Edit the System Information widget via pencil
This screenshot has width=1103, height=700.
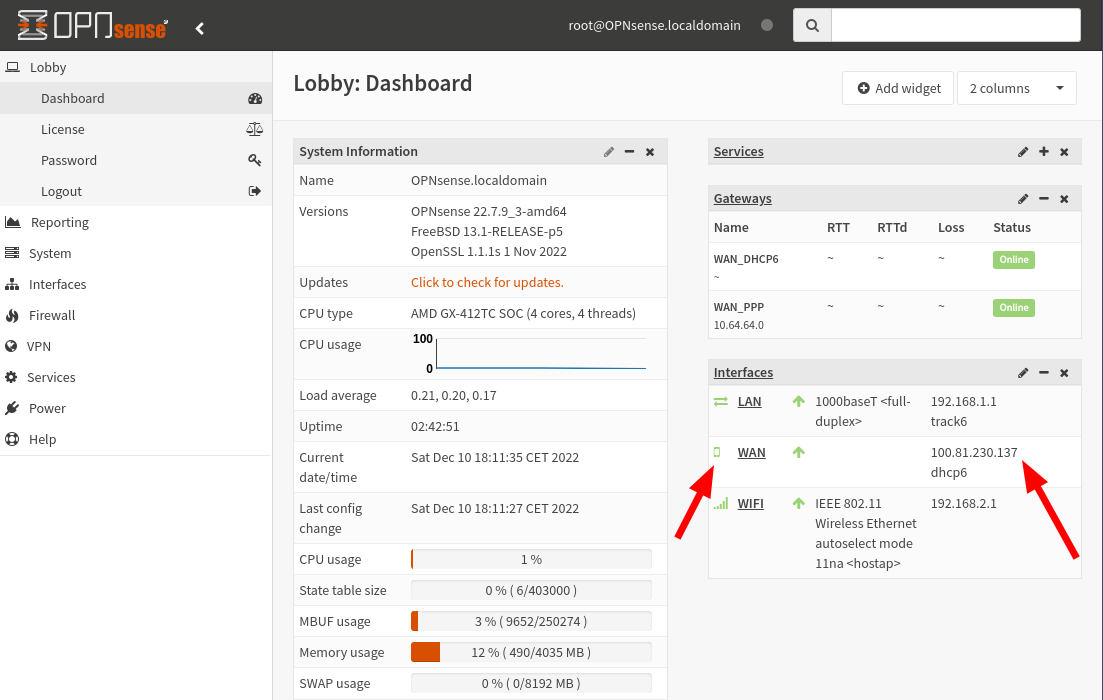(x=608, y=152)
